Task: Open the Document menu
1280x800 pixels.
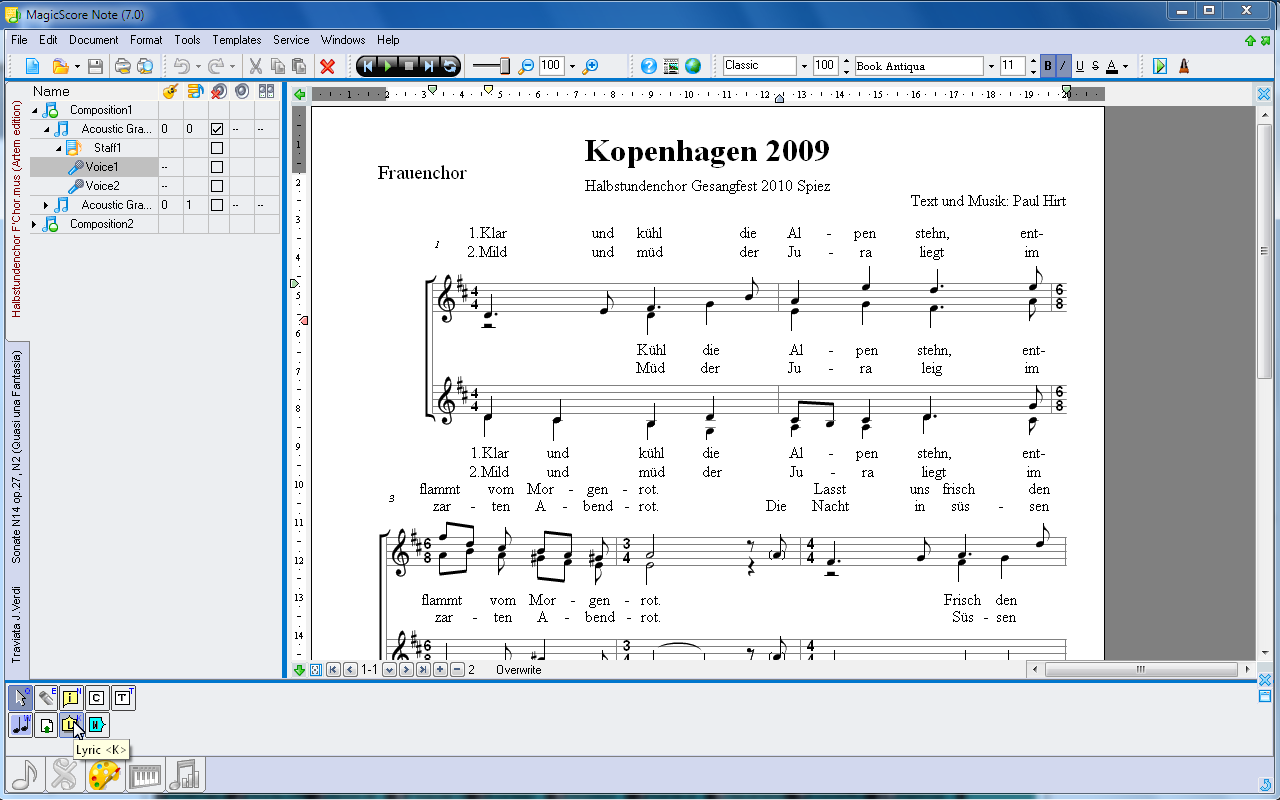Action: (x=93, y=40)
